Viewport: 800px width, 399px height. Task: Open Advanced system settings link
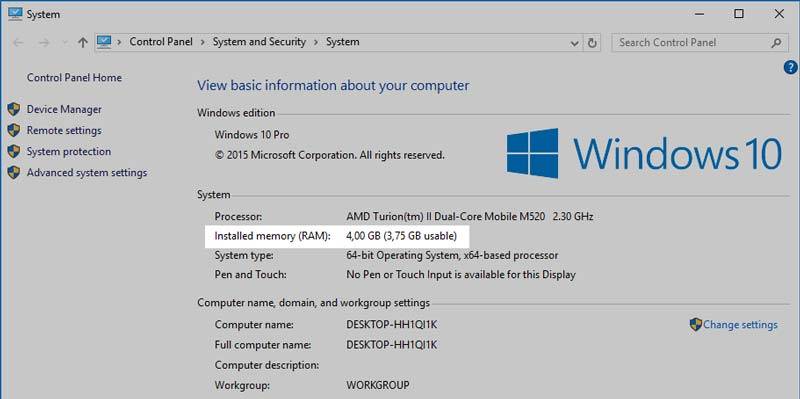pyautogui.click(x=87, y=173)
